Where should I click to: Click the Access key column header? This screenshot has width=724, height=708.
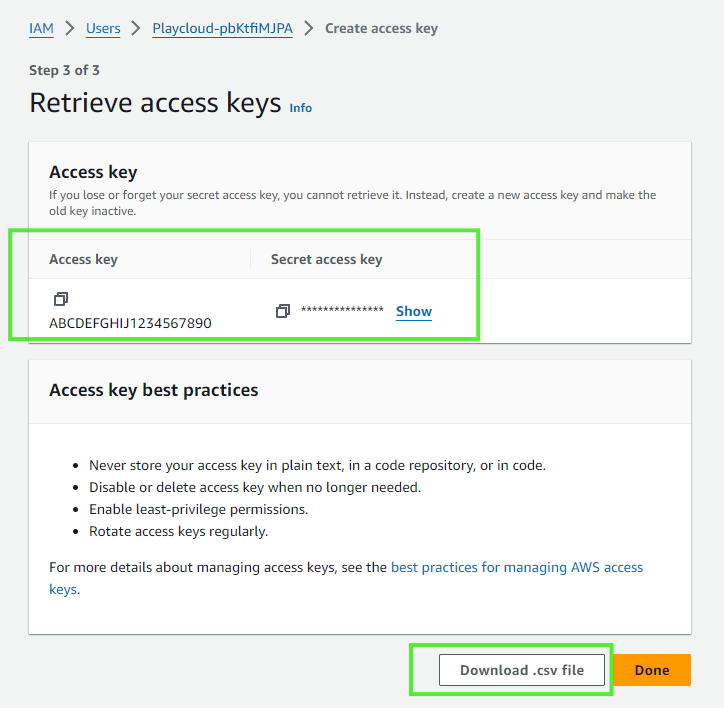(x=83, y=259)
